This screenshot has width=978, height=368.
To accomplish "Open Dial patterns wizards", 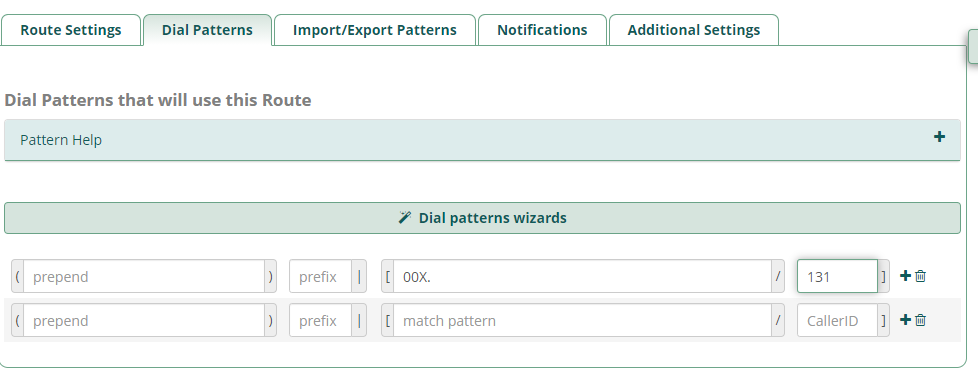I will tap(482, 218).
